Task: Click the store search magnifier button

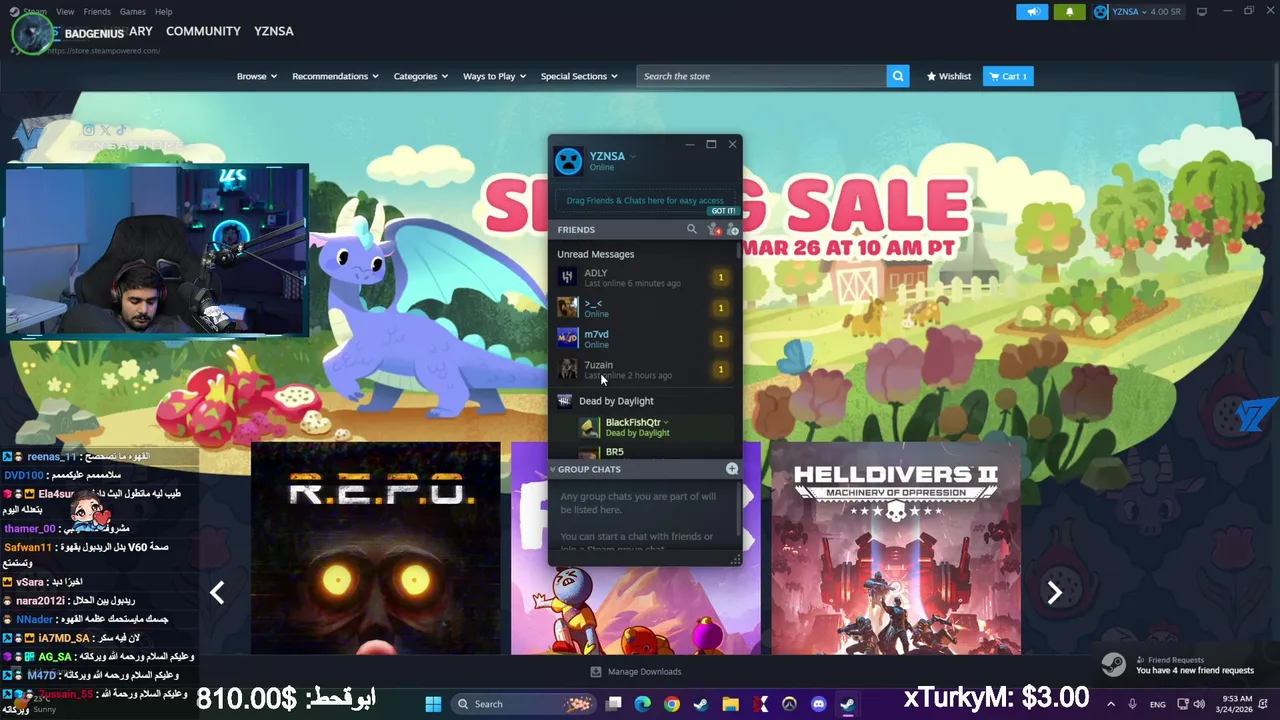Action: (x=898, y=76)
